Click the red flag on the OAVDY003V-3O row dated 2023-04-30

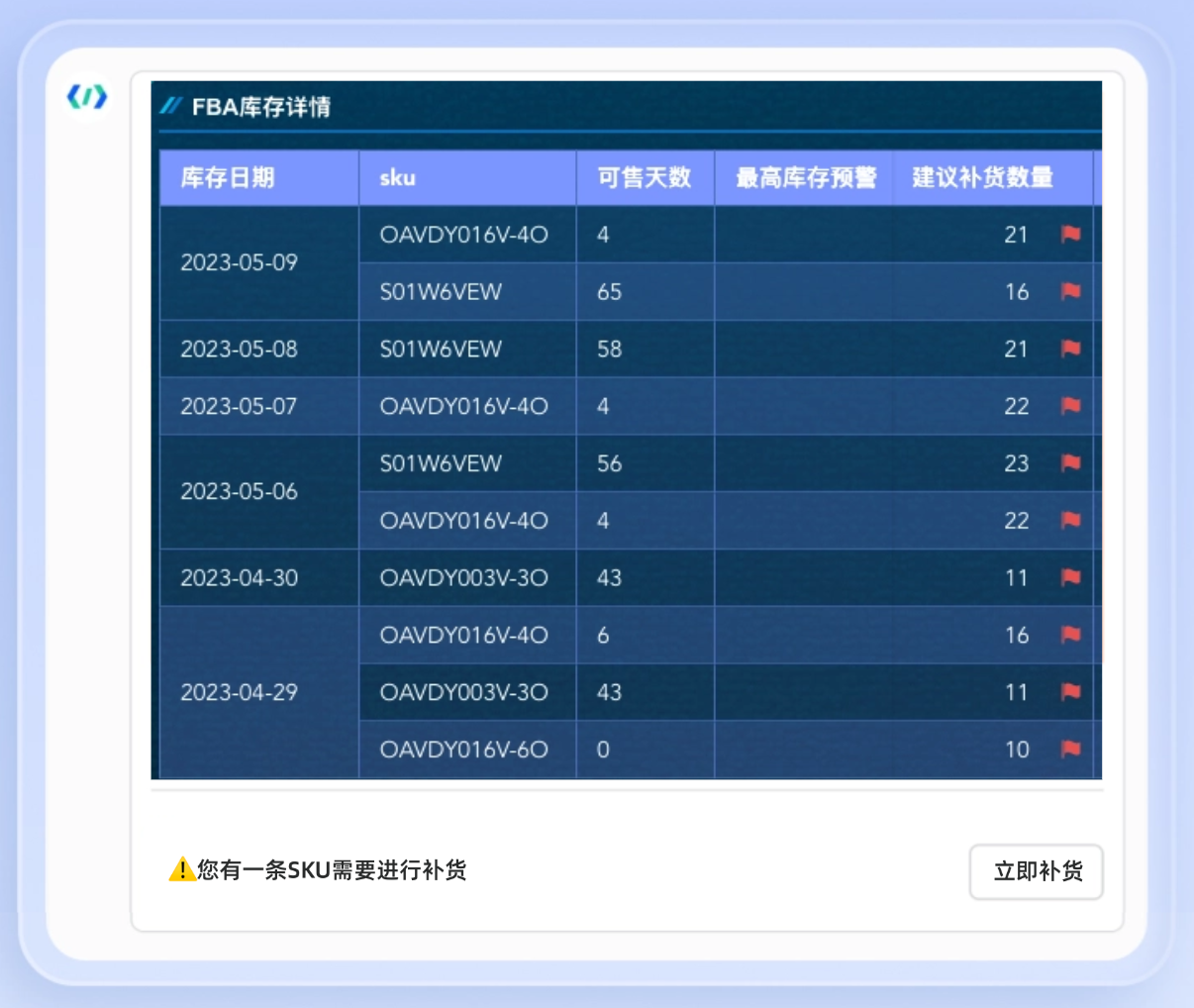[x=1070, y=578]
